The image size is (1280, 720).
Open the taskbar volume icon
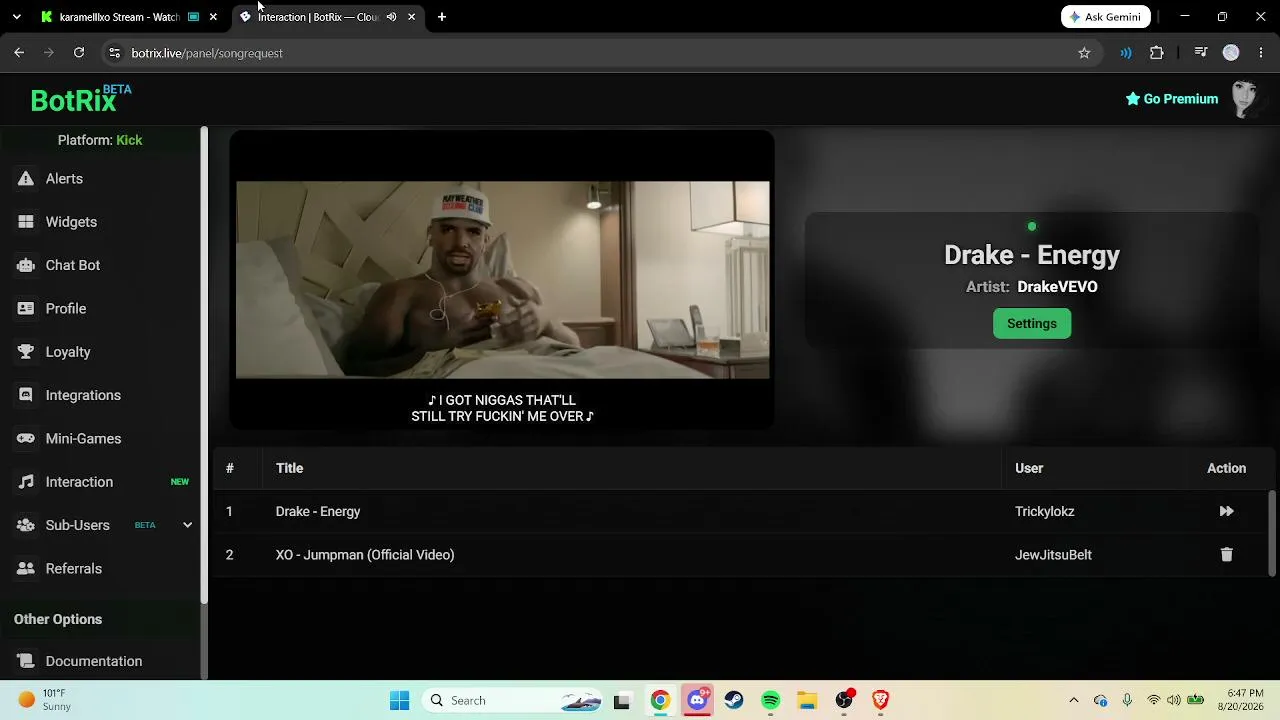[x=1174, y=700]
